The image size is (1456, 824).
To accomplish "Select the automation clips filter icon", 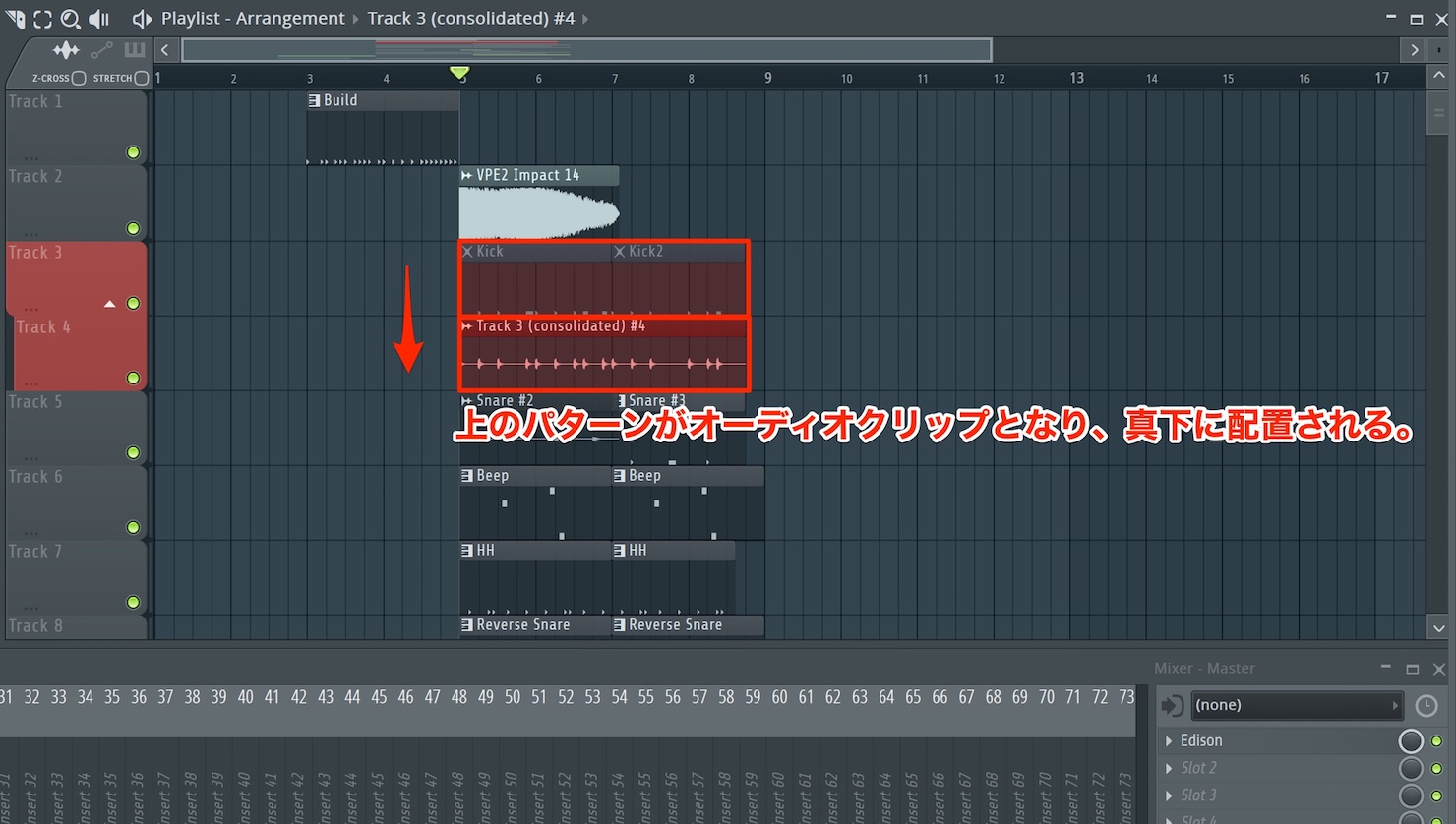I will tap(102, 49).
